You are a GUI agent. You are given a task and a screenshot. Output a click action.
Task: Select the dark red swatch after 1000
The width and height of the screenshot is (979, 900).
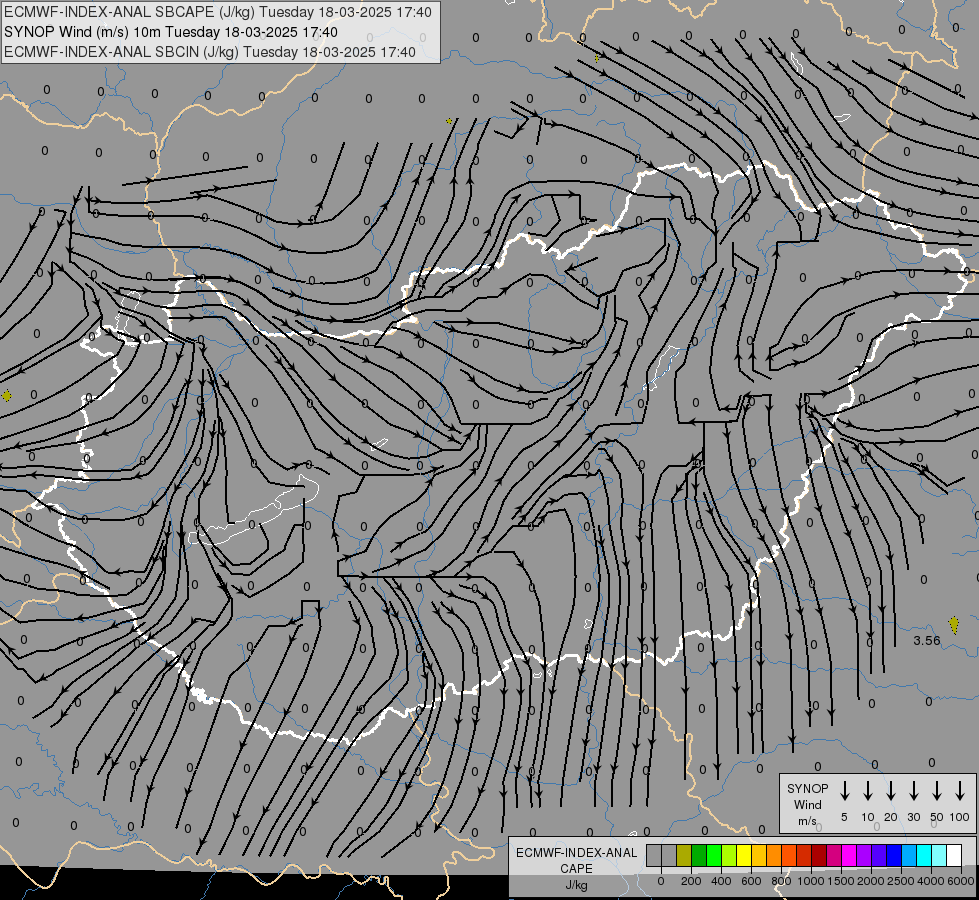tap(819, 855)
